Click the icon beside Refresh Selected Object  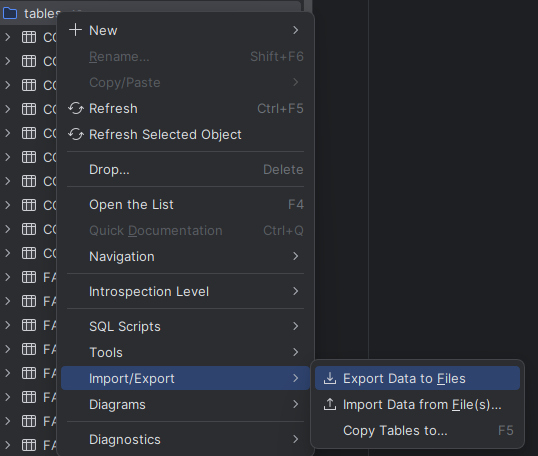pyautogui.click(x=75, y=135)
